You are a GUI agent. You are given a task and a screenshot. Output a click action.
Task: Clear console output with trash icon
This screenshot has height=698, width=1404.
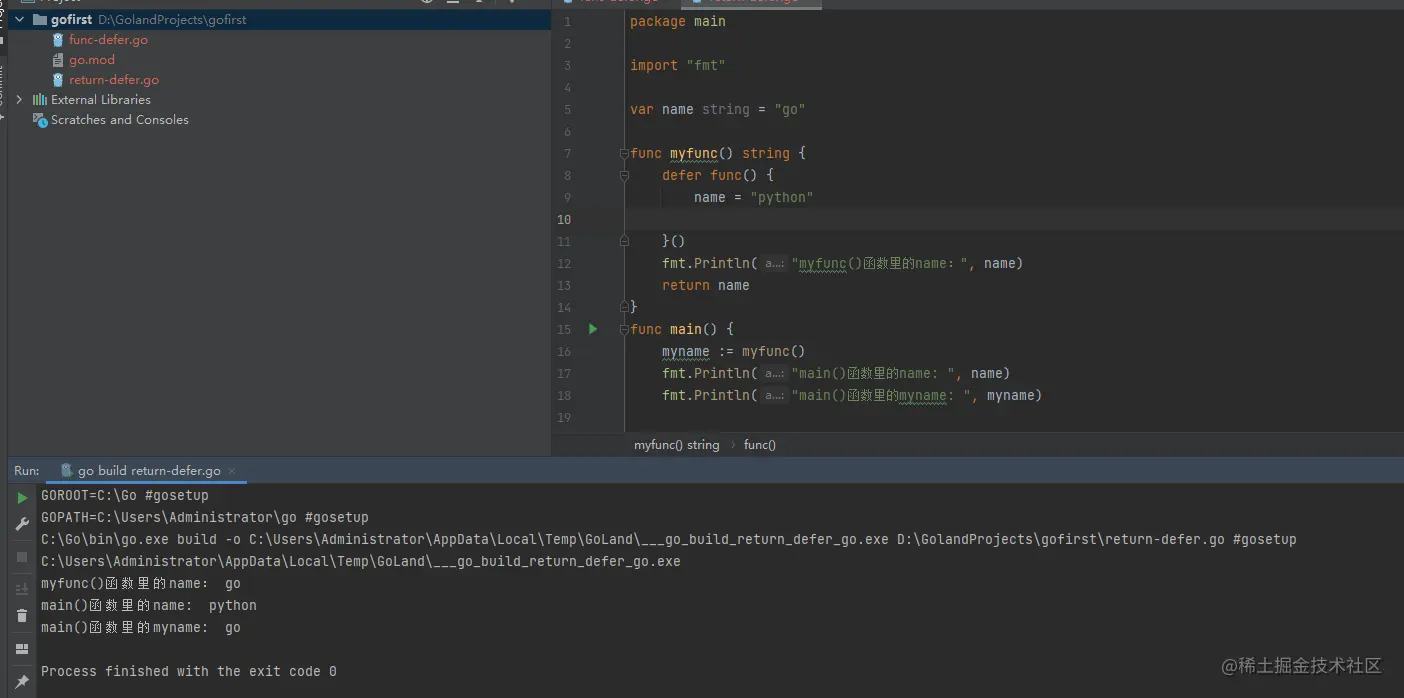22,616
